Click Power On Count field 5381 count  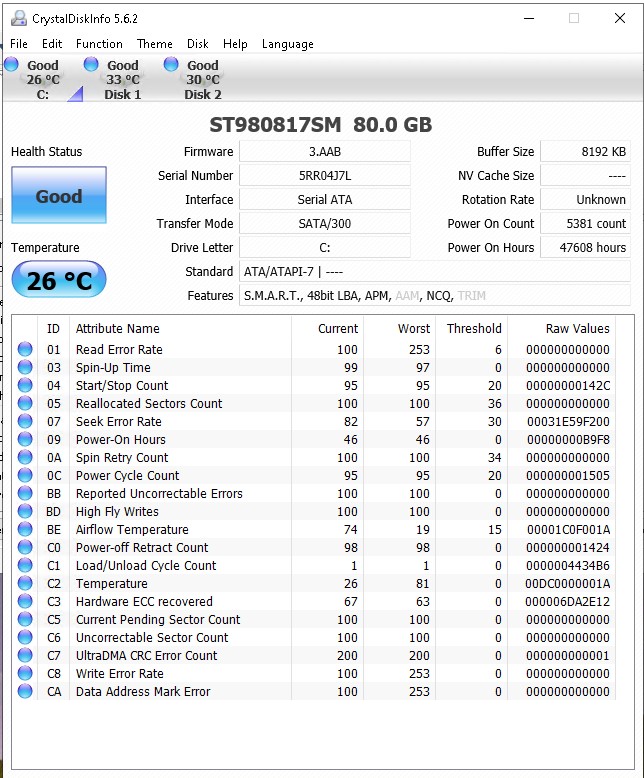click(x=585, y=223)
